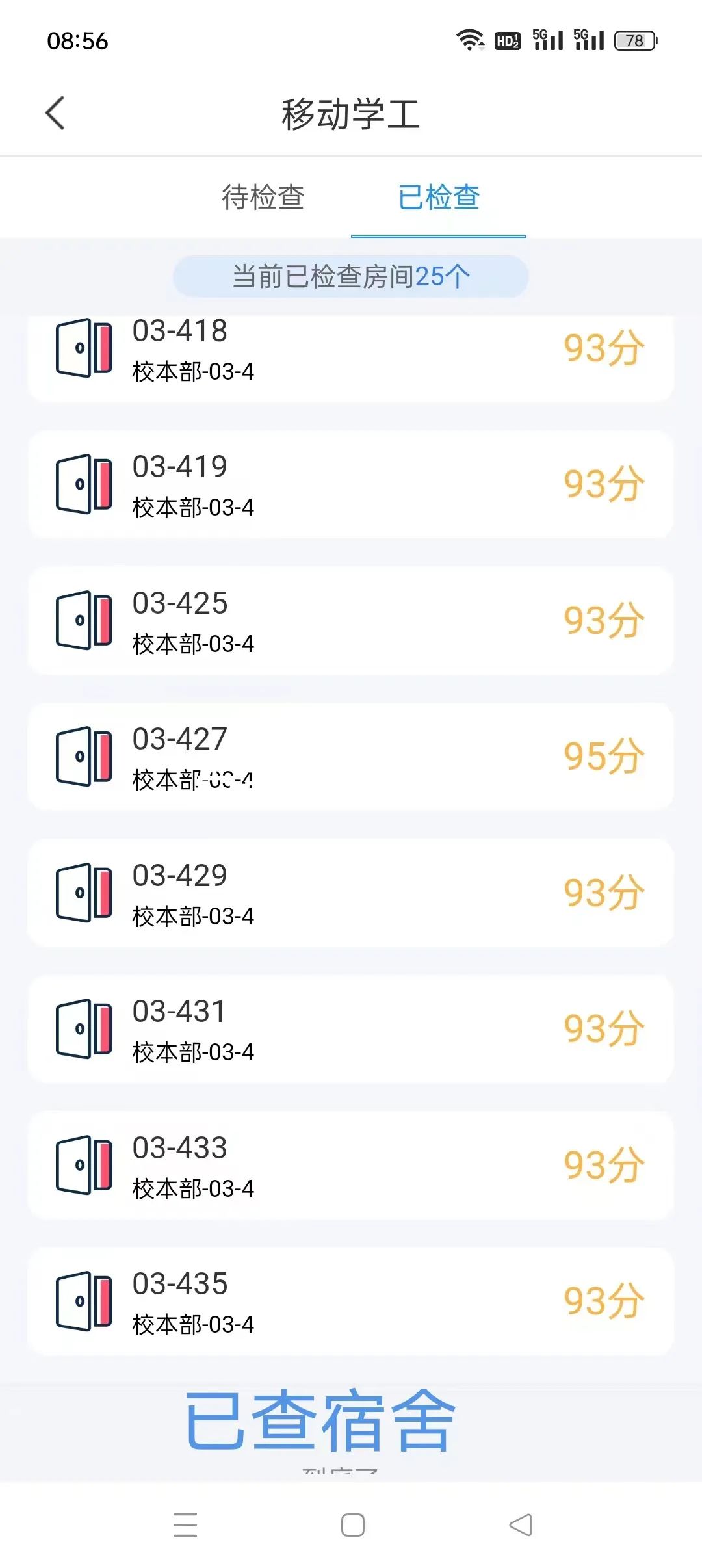The height and width of the screenshot is (1568, 702).
Task: Switch to the 待检查 tab
Action: (263, 197)
